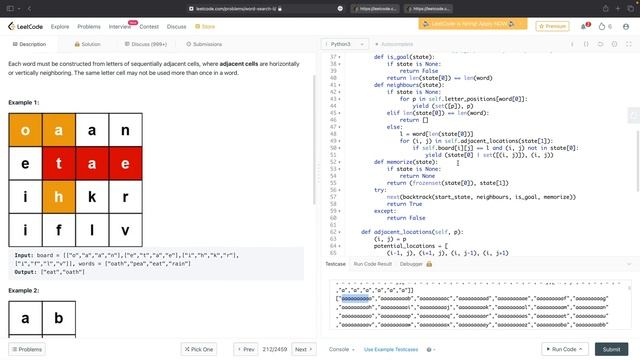Viewport: 640px width, 360px height.
Task: Open the Python3 language dropdown
Action: [344, 44]
